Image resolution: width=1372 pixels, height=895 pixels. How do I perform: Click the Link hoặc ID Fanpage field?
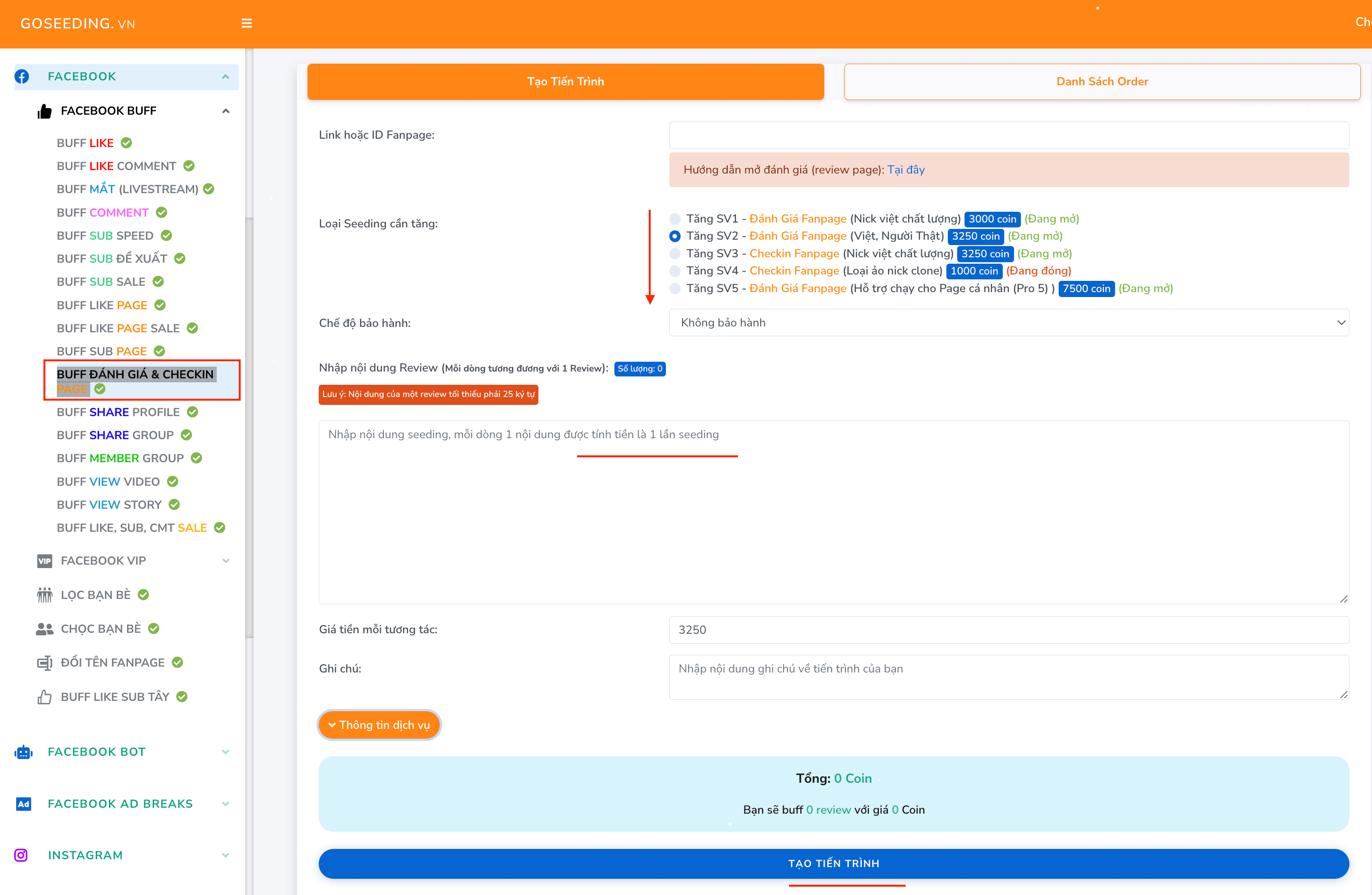tap(1009, 135)
